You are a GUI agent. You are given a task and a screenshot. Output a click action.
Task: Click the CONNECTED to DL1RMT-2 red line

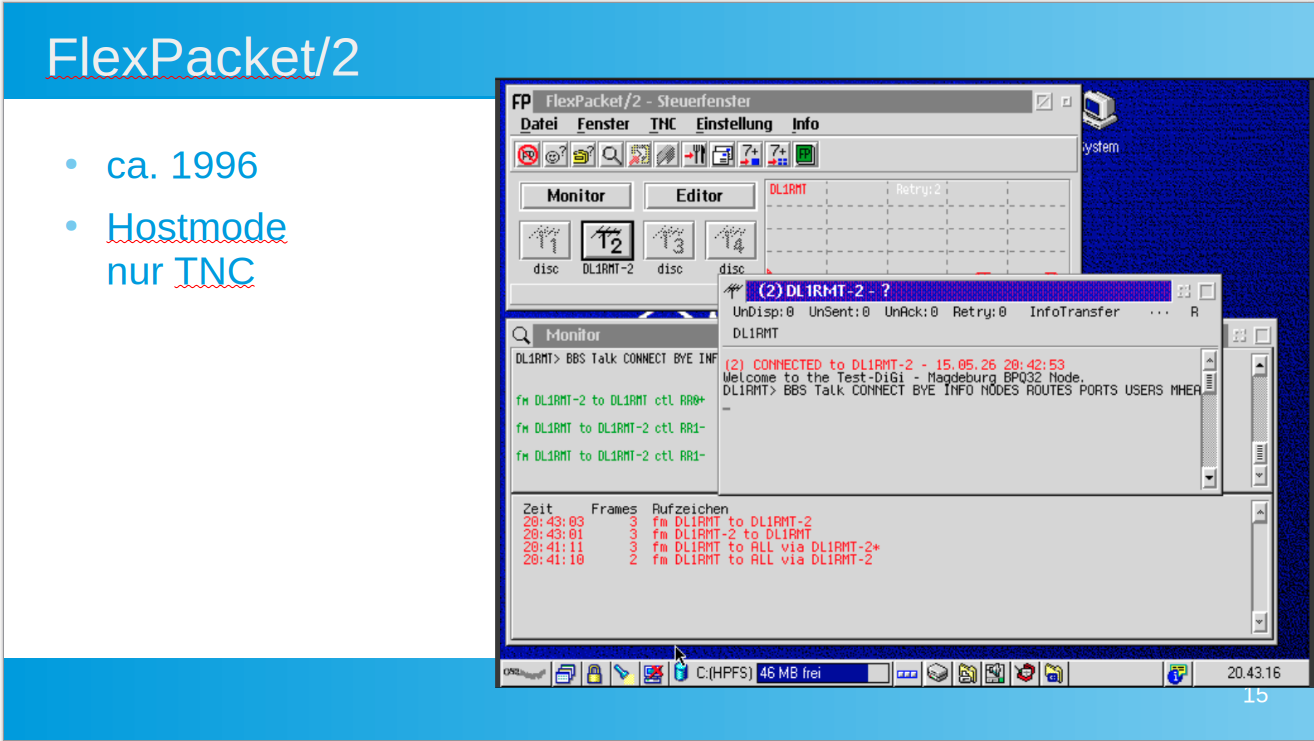[894, 365]
